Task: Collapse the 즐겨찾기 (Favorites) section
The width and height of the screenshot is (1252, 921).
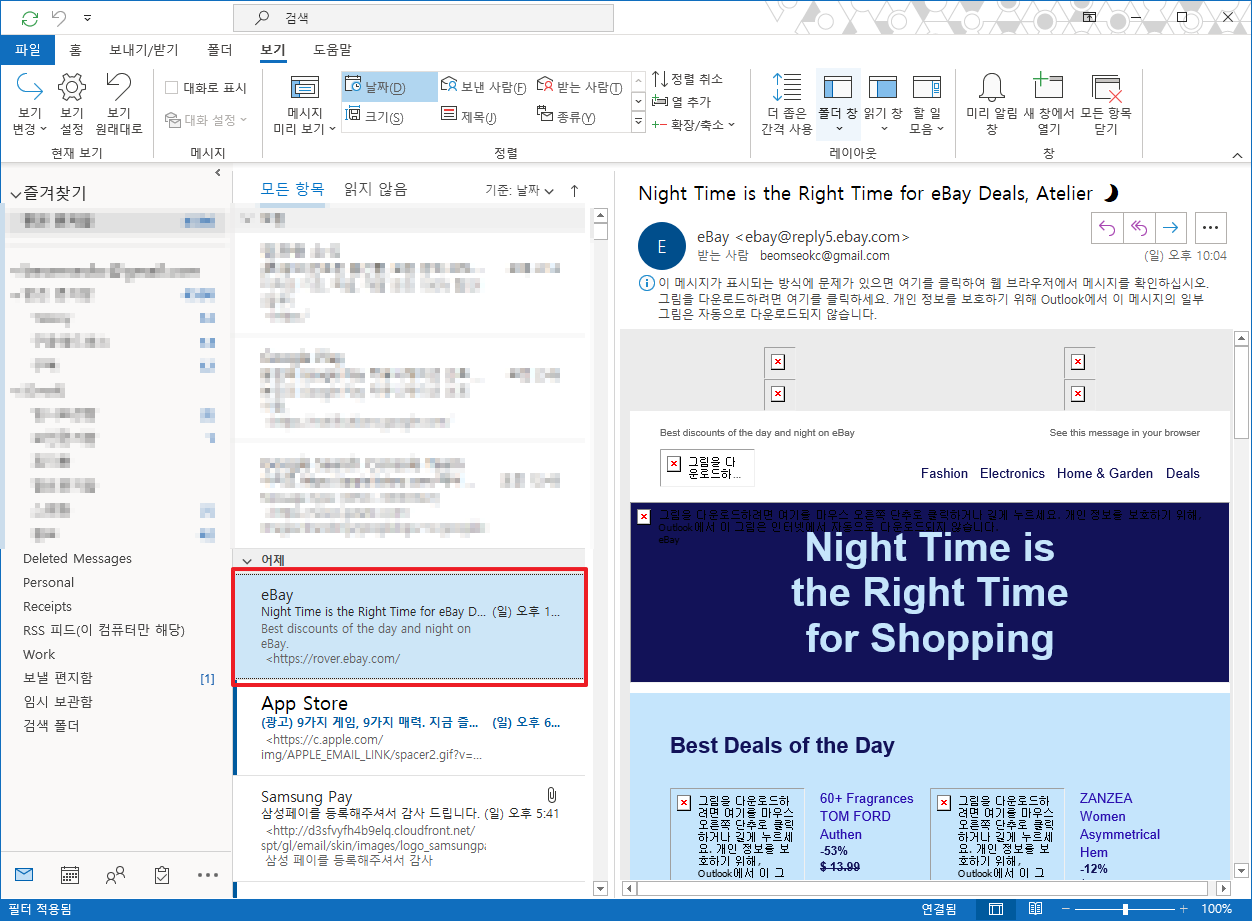Action: tap(16, 194)
